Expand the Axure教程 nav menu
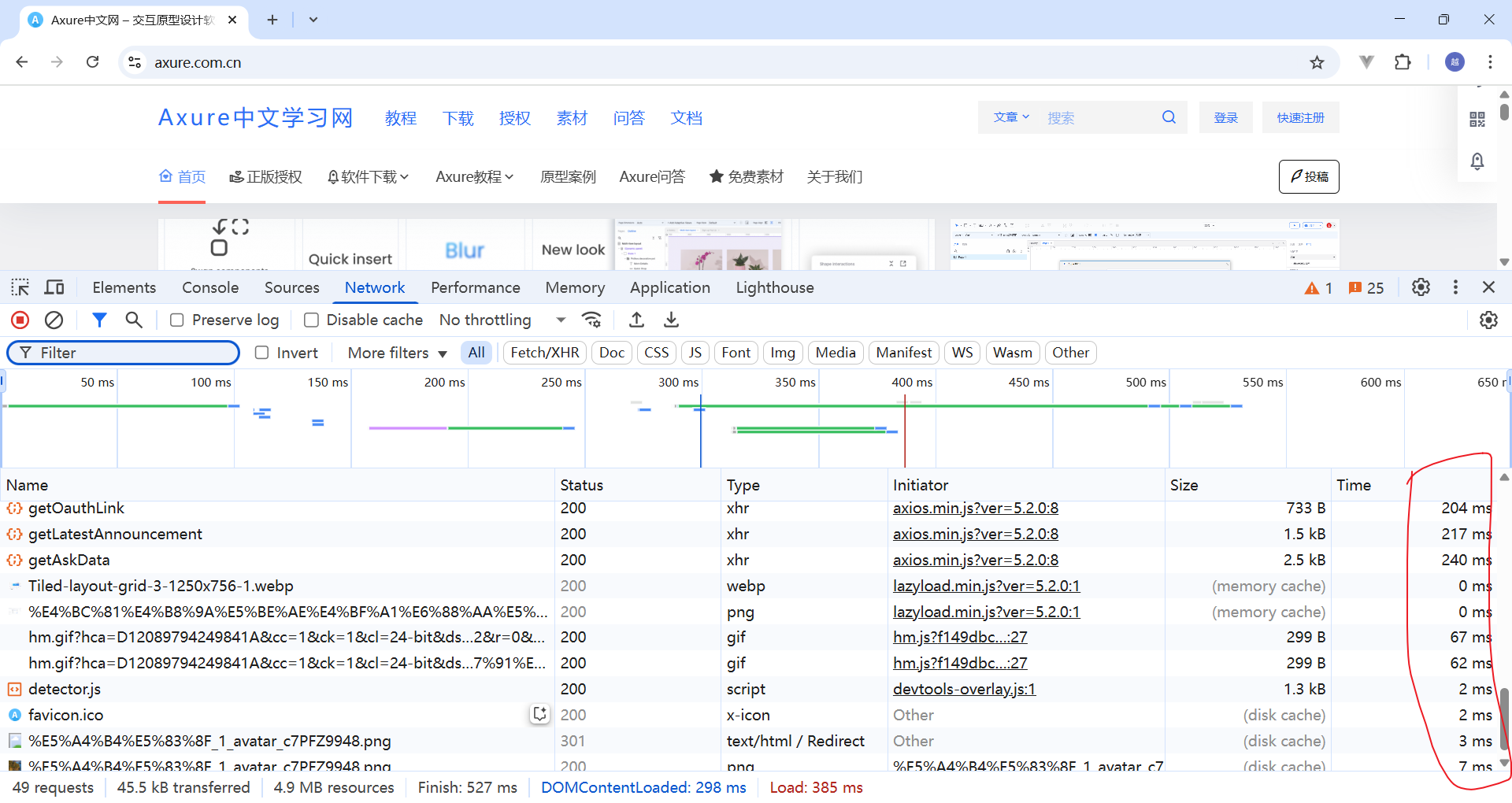Viewport: 1512px width, 803px height. click(474, 176)
